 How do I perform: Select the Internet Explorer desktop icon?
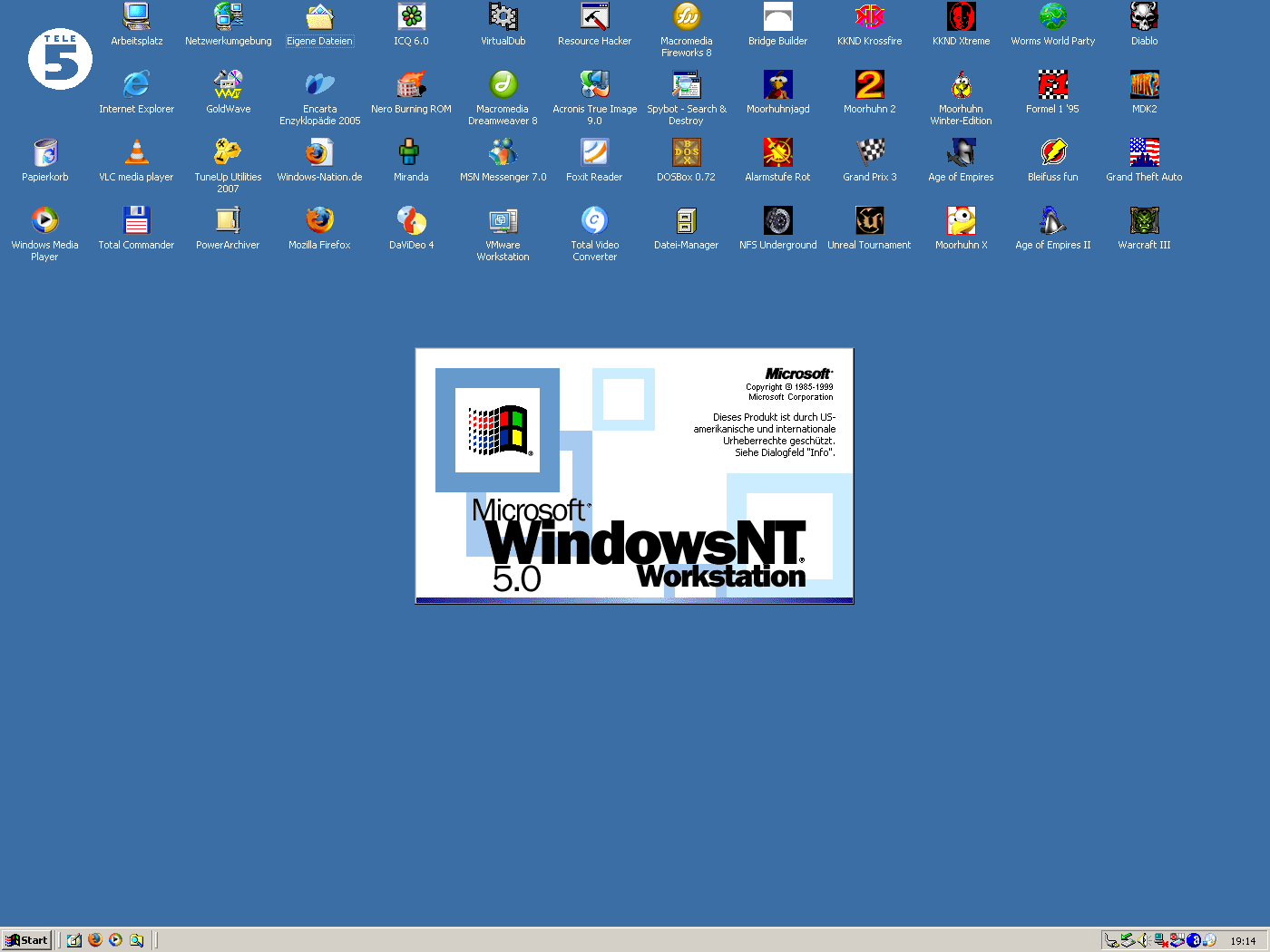(x=136, y=85)
